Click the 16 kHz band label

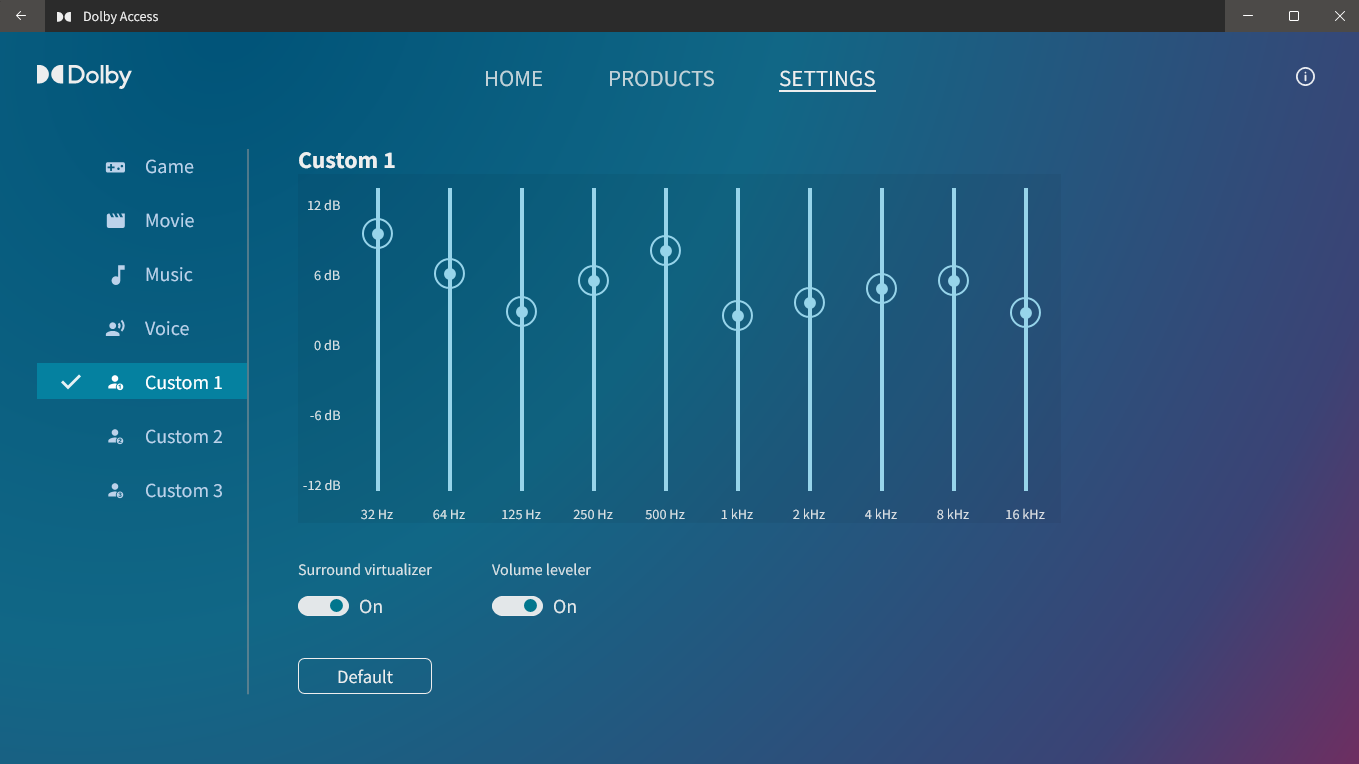click(1025, 515)
